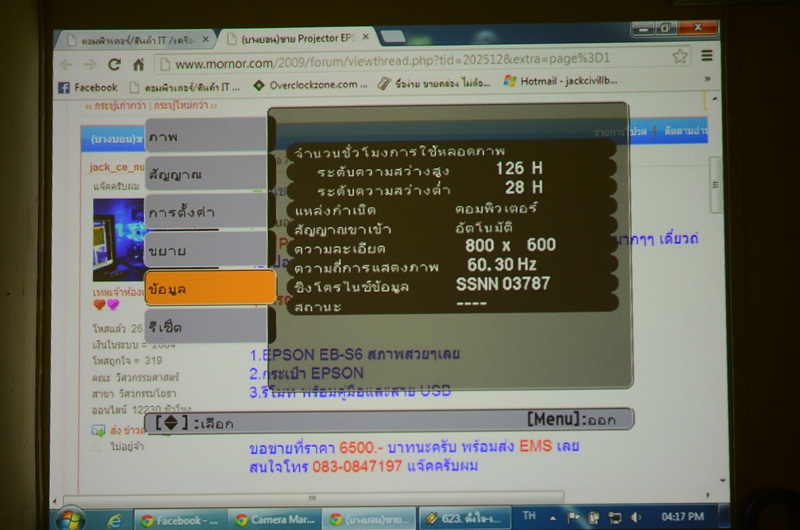
Task: Click the newer thread link กระทู้ใหม่กว่า
Action: (185, 105)
